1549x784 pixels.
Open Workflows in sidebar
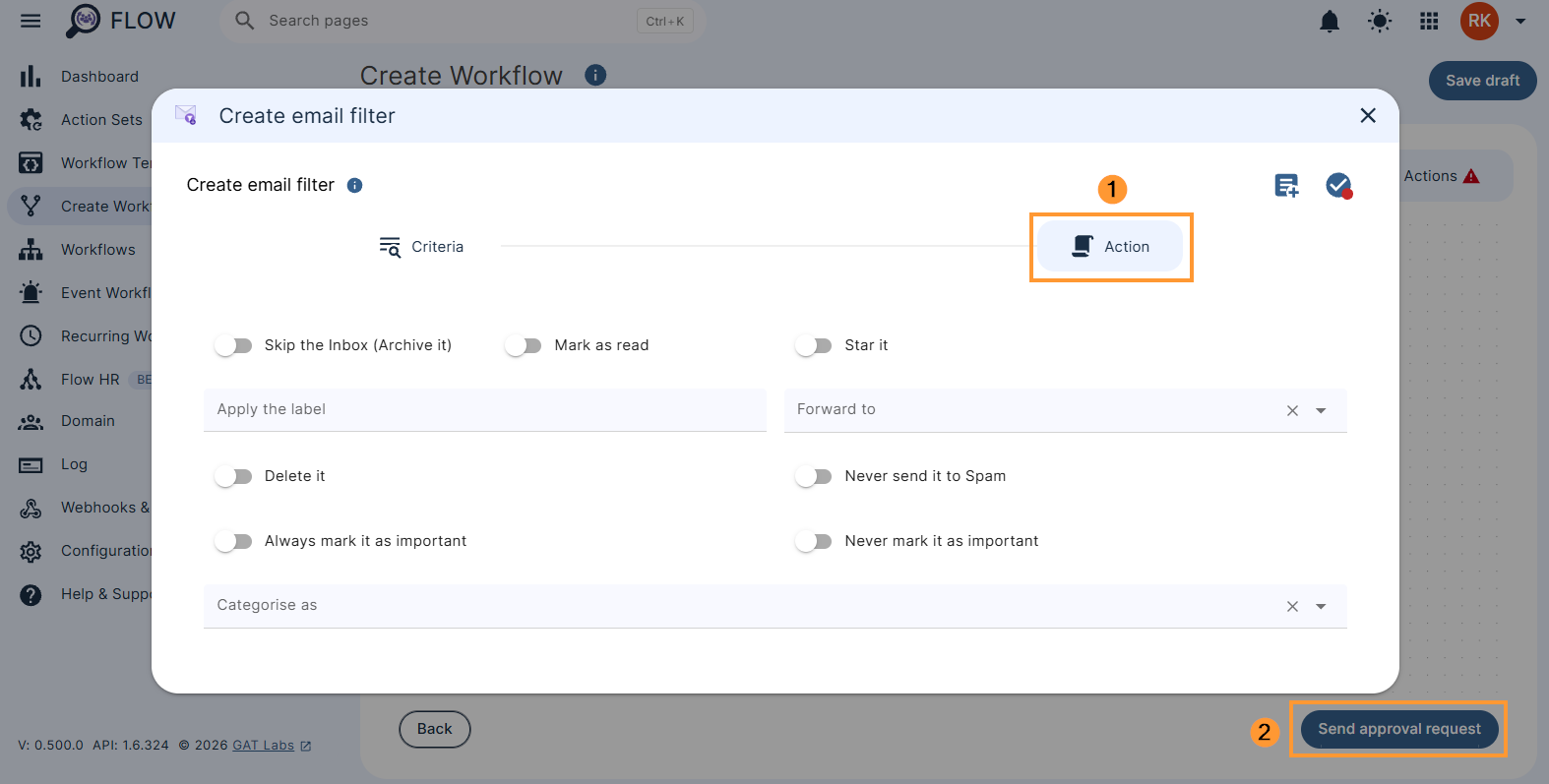pos(97,250)
